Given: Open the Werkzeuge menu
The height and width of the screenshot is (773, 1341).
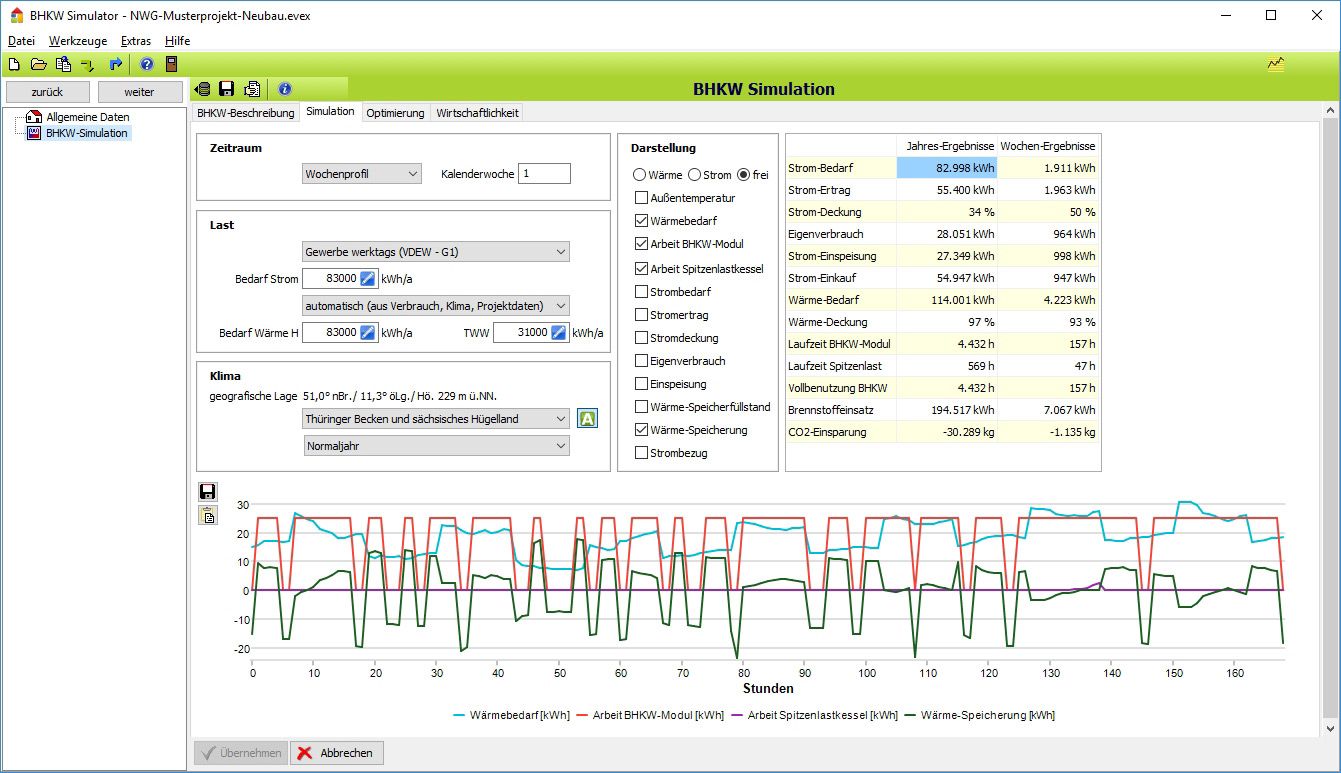Looking at the screenshot, I should pyautogui.click(x=78, y=41).
